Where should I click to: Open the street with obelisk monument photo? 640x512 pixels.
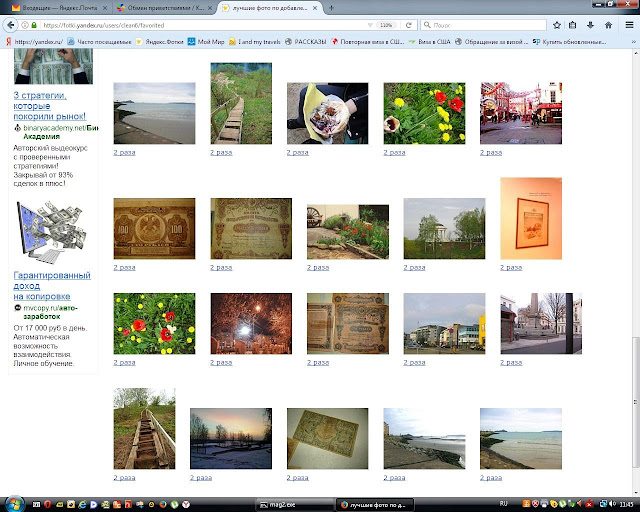pyautogui.click(x=541, y=323)
